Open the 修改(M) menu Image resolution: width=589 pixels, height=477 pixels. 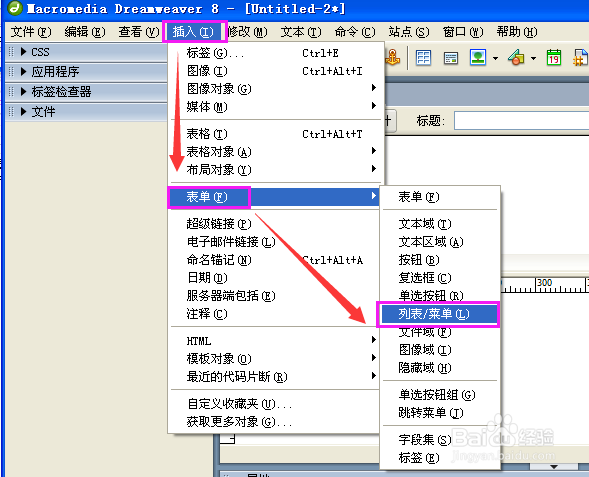pos(248,32)
